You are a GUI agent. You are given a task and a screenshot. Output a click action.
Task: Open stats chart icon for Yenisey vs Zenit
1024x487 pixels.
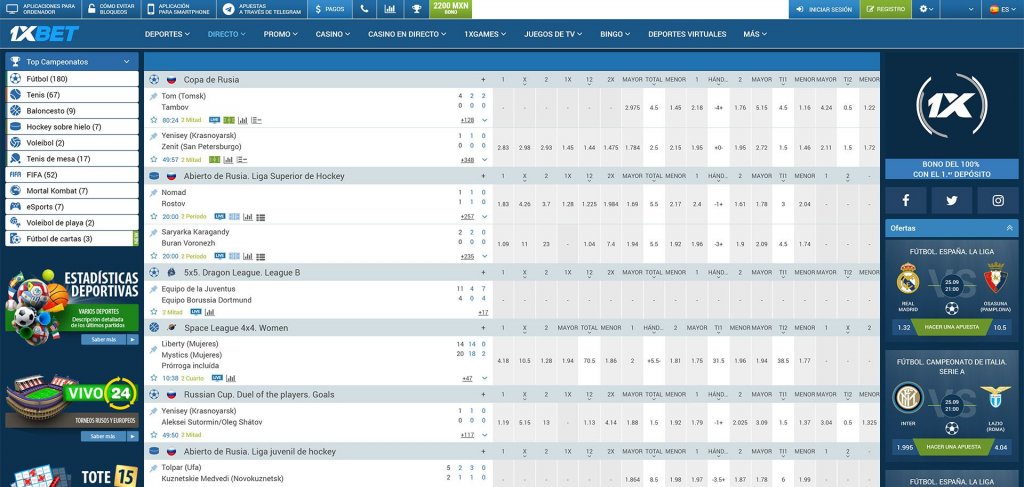pos(228,159)
